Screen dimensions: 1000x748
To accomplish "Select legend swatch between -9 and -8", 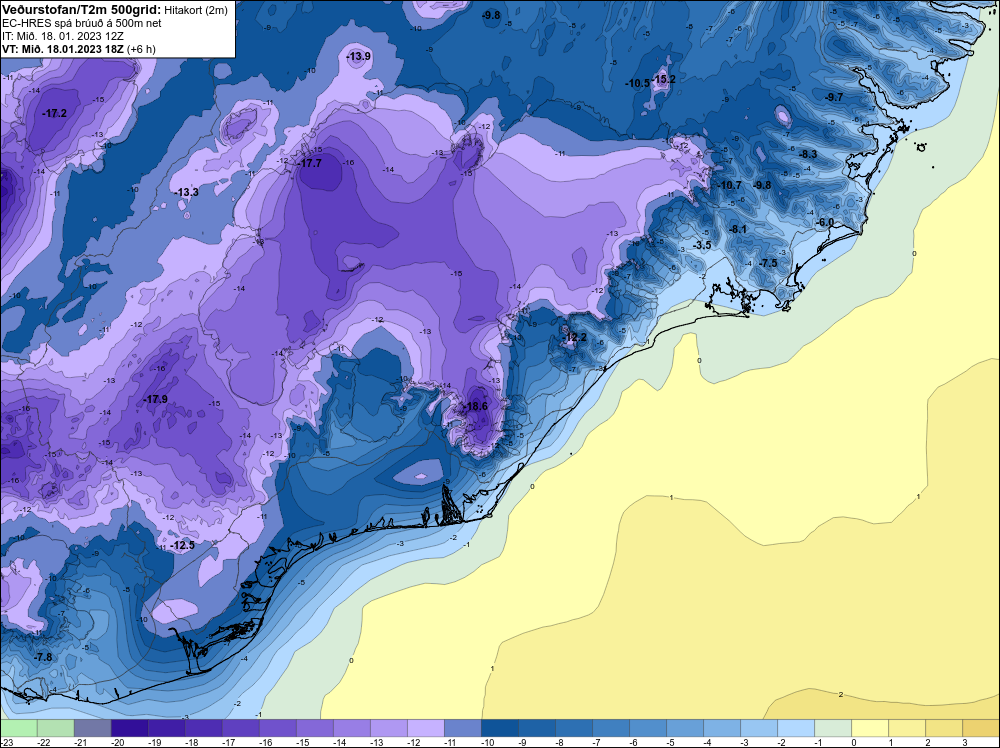I will pyautogui.click(x=537, y=728).
